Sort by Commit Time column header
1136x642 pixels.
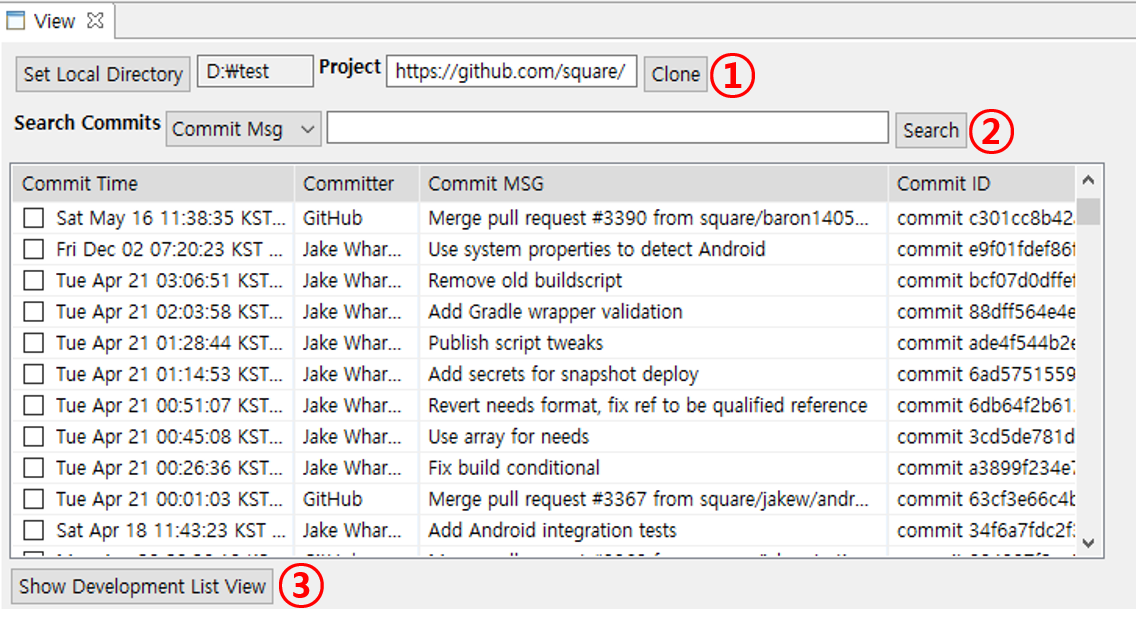point(153,183)
